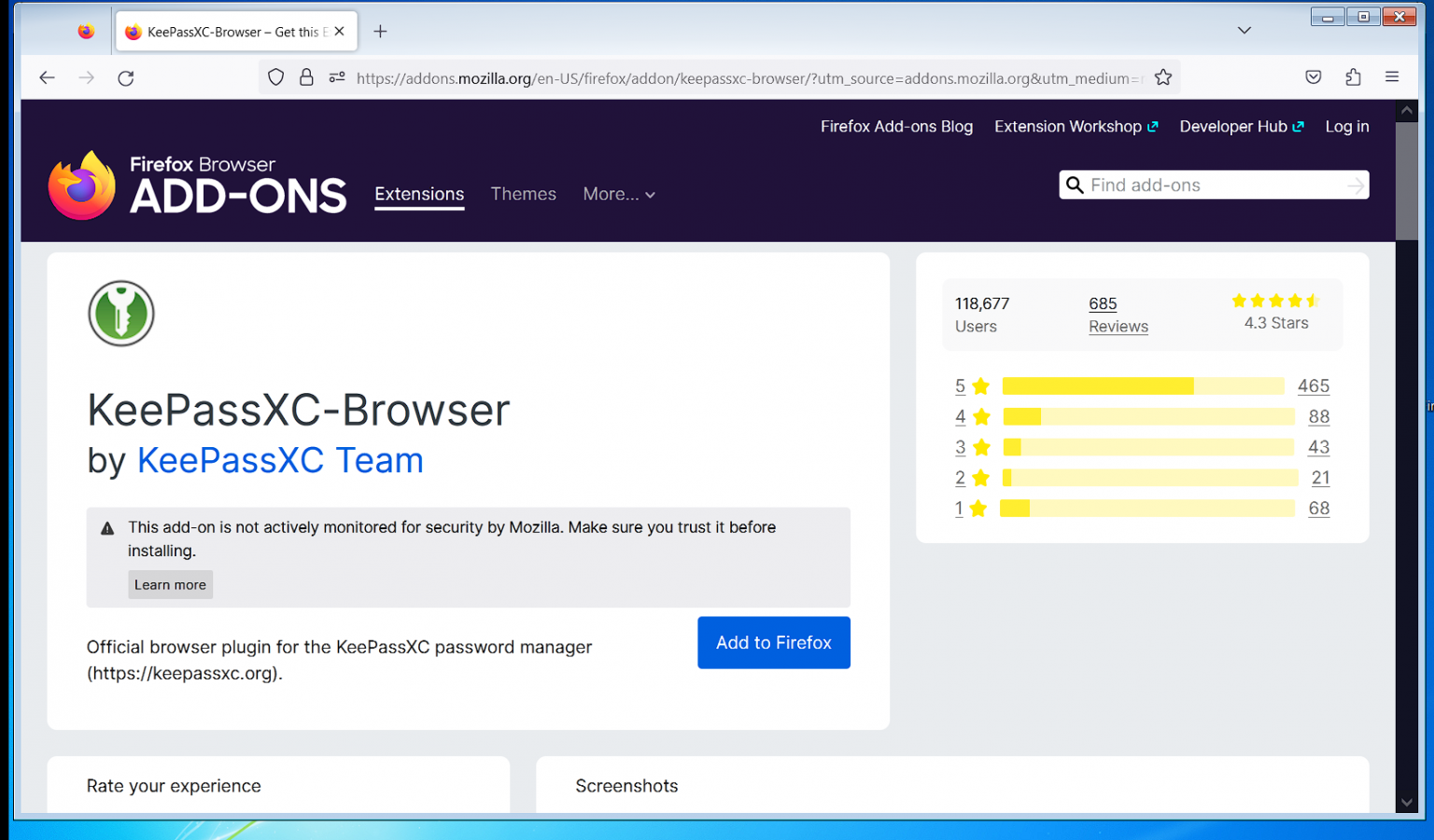Image resolution: width=1434 pixels, height=840 pixels.
Task: Save the page using the Pocket icon
Action: coord(1314,77)
